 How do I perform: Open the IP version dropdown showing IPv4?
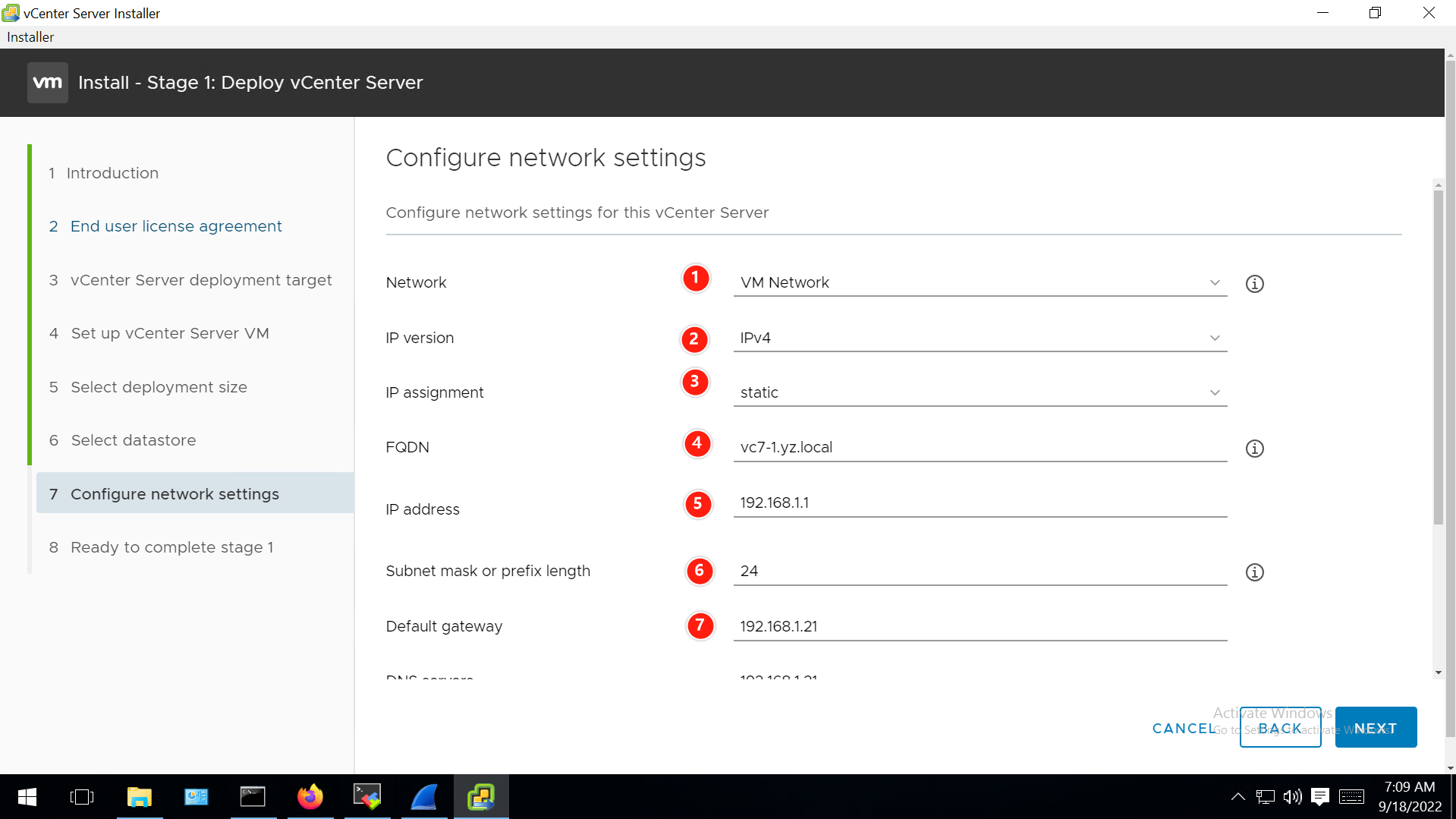pyautogui.click(x=980, y=338)
